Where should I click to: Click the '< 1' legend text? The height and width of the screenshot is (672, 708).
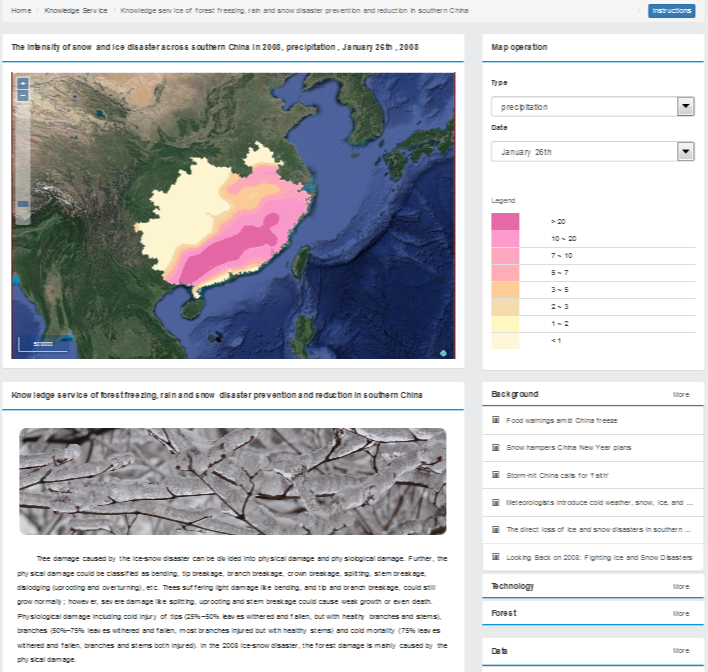pyautogui.click(x=556, y=341)
